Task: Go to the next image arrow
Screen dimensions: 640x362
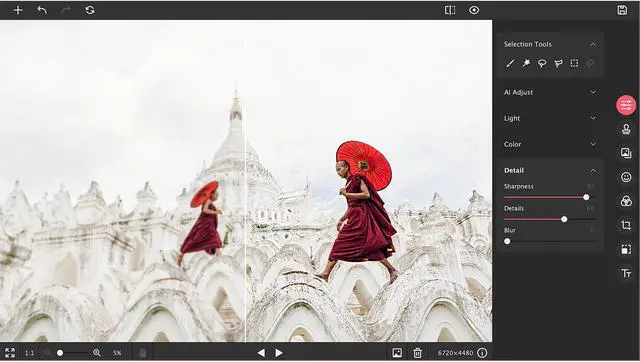Action: pos(279,353)
